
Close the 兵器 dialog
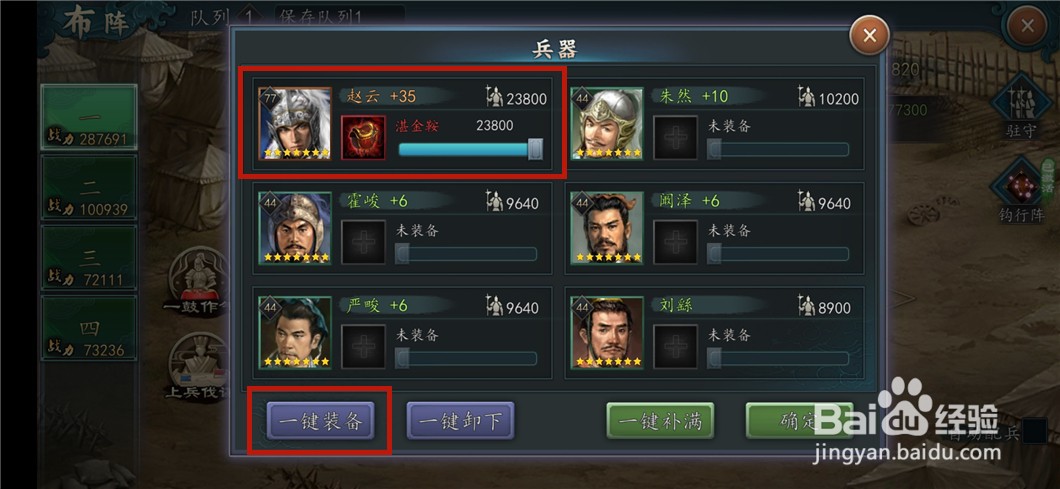pyautogui.click(x=870, y=35)
